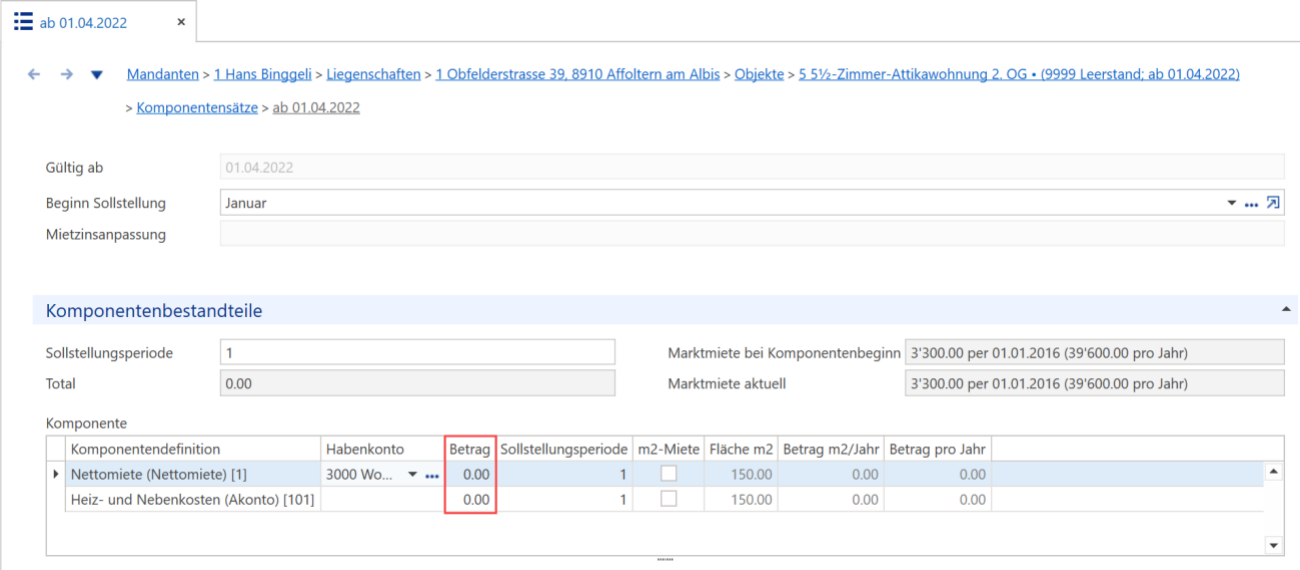Click the grid scrollbar down arrow

(x=1273, y=545)
